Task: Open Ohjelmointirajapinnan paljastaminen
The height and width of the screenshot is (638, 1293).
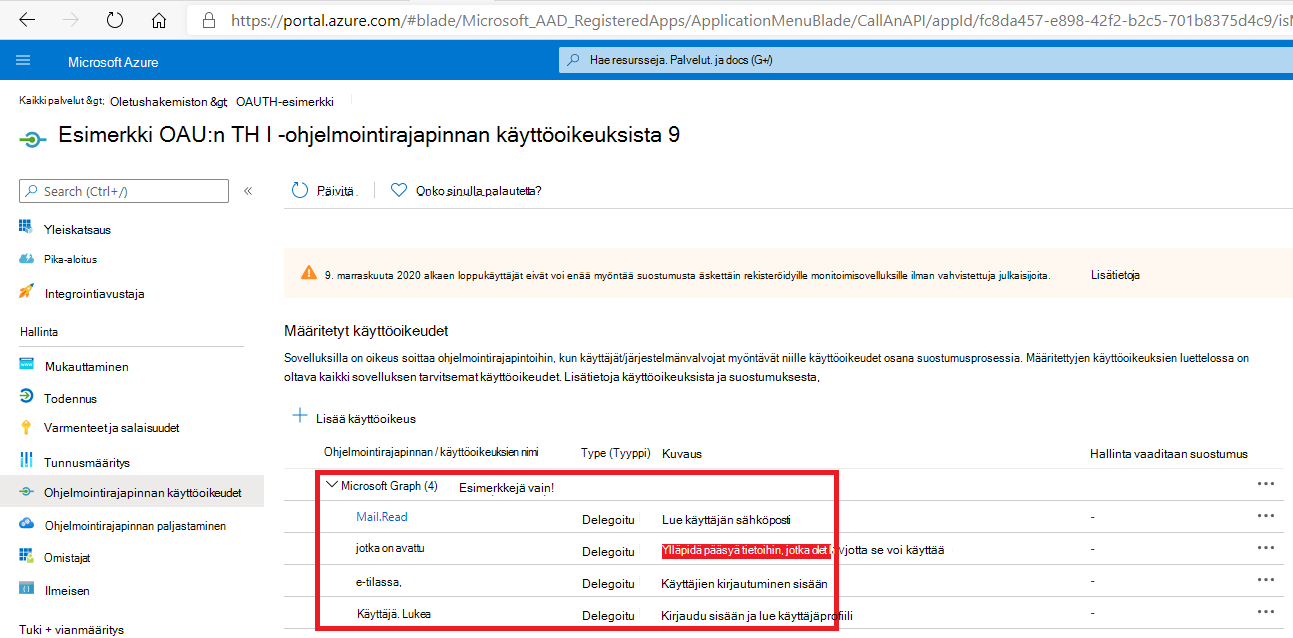Action: pos(135,525)
